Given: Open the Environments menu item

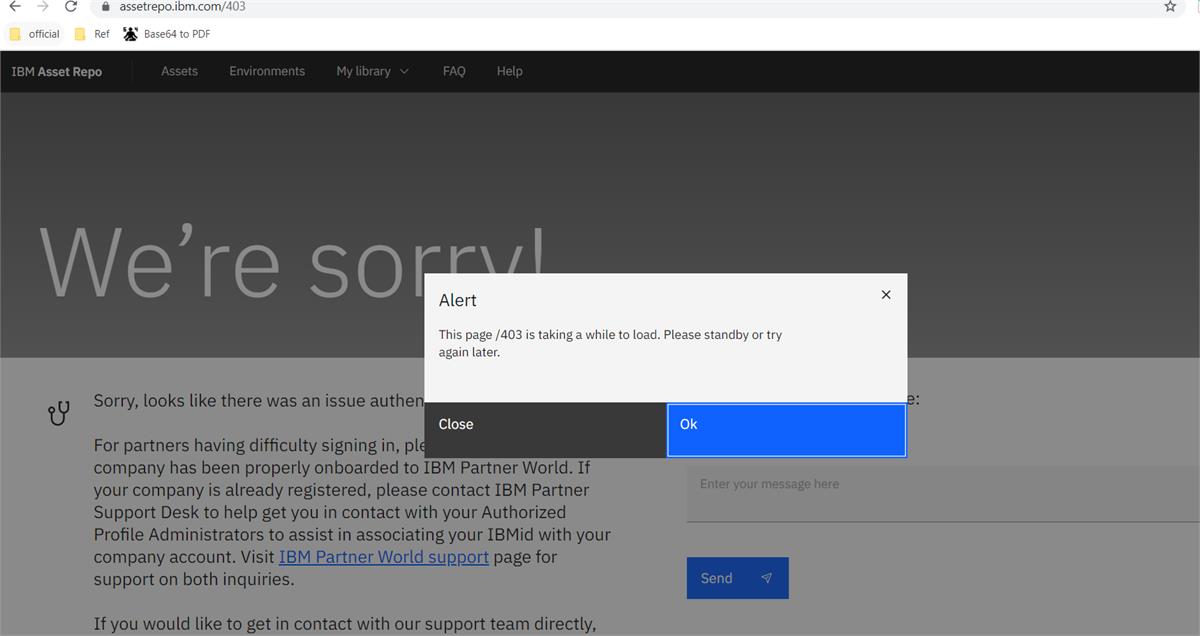Looking at the screenshot, I should pos(267,71).
